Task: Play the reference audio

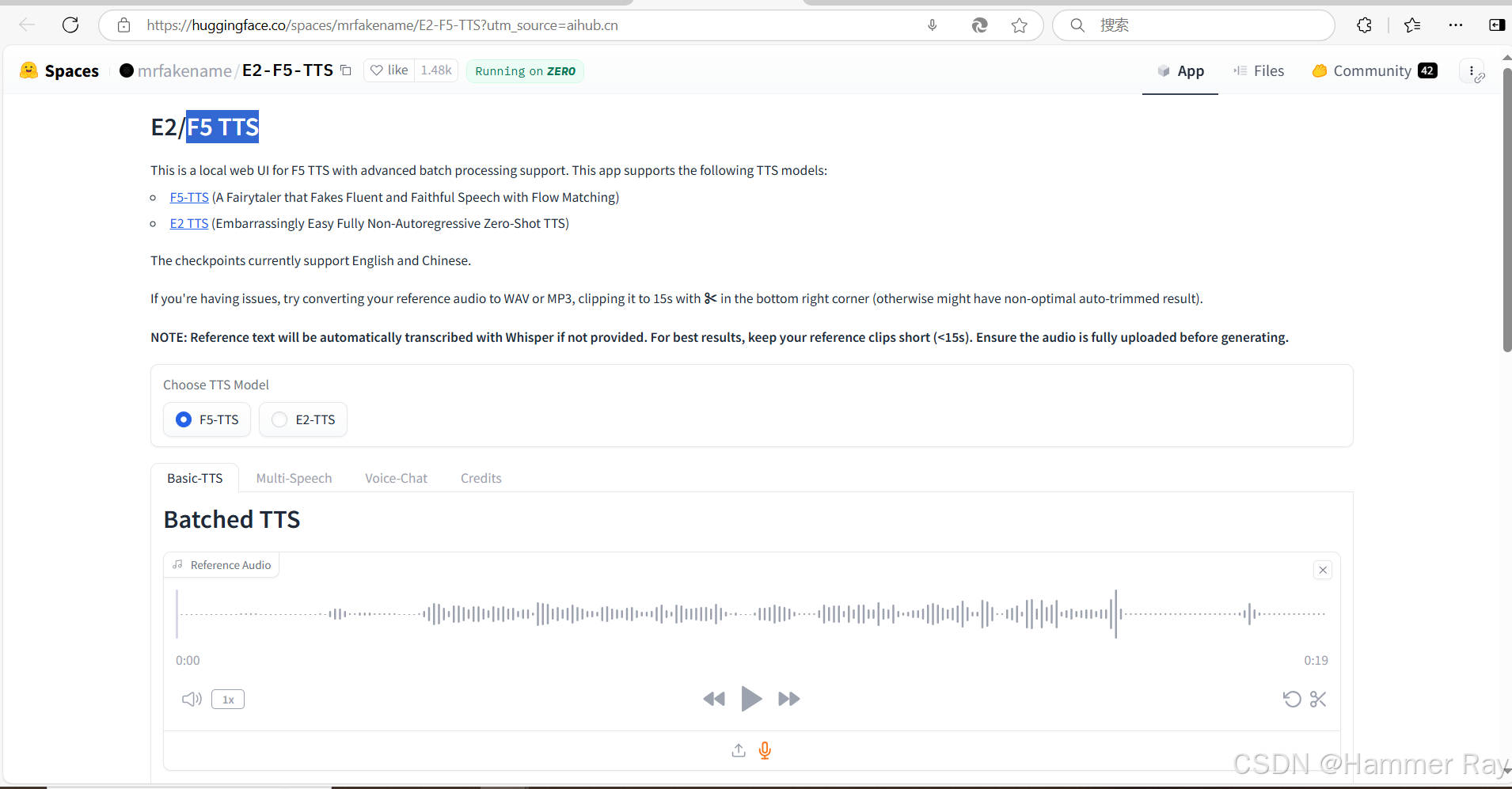Action: (751, 699)
